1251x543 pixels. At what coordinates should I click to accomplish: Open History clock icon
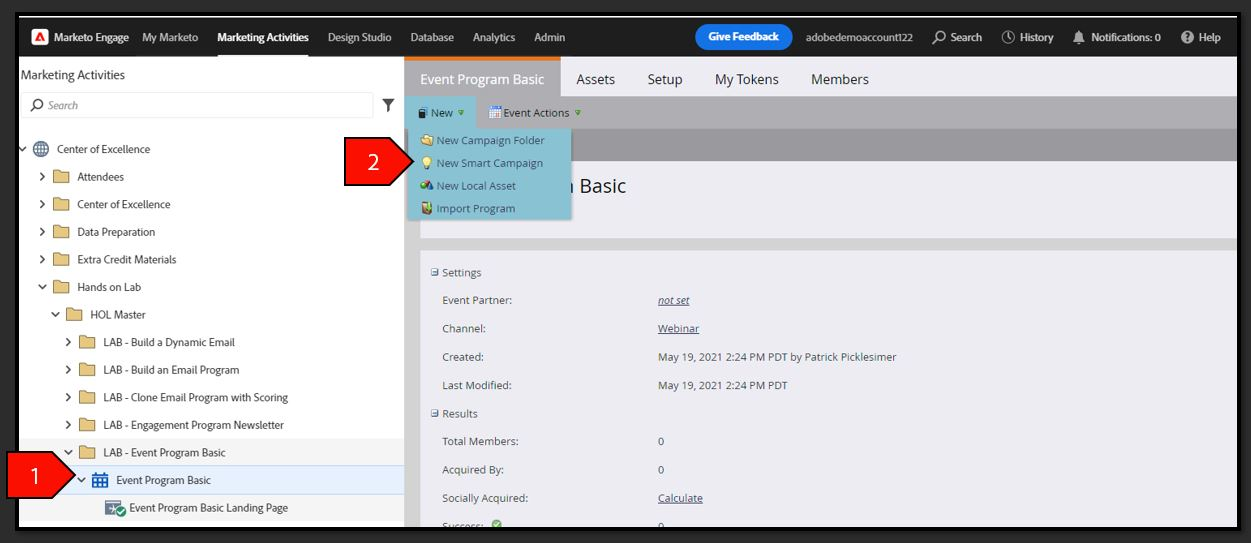(1009, 37)
